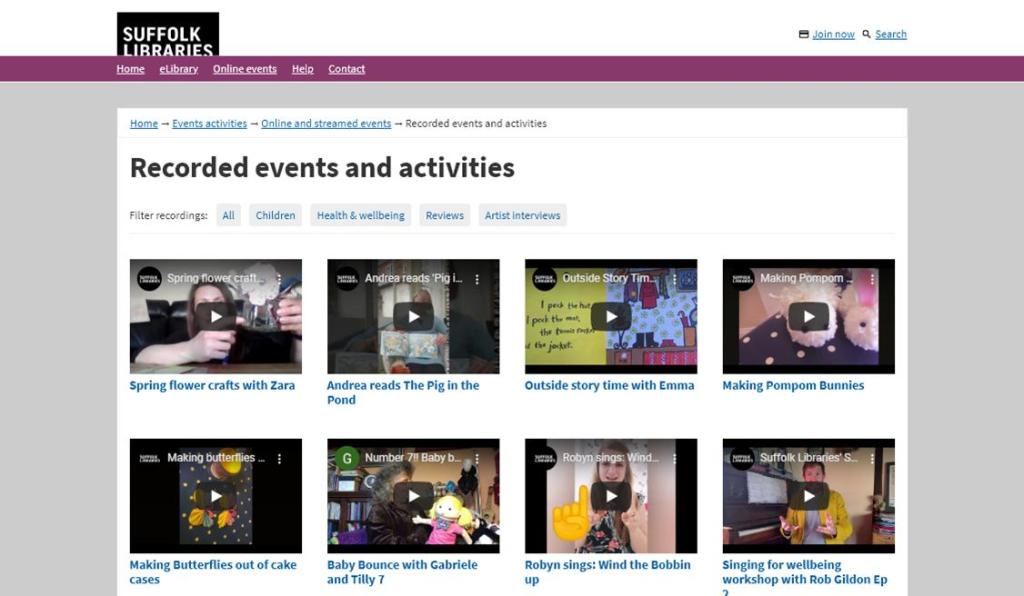Filter recordings by Children
The width and height of the screenshot is (1024, 596).
275,215
